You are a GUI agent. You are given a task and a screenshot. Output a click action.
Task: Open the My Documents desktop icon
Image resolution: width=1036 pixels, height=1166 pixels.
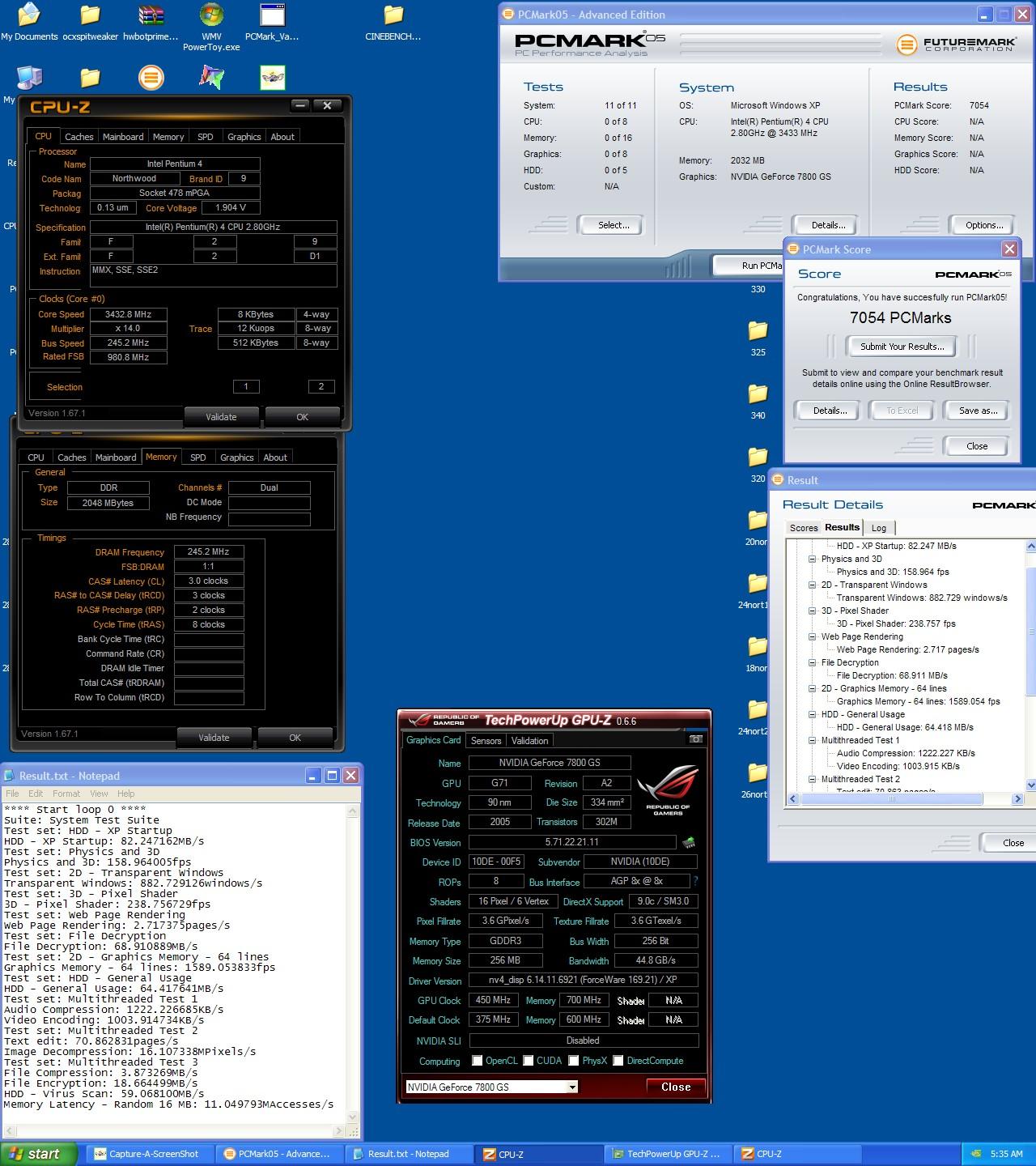tap(29, 22)
